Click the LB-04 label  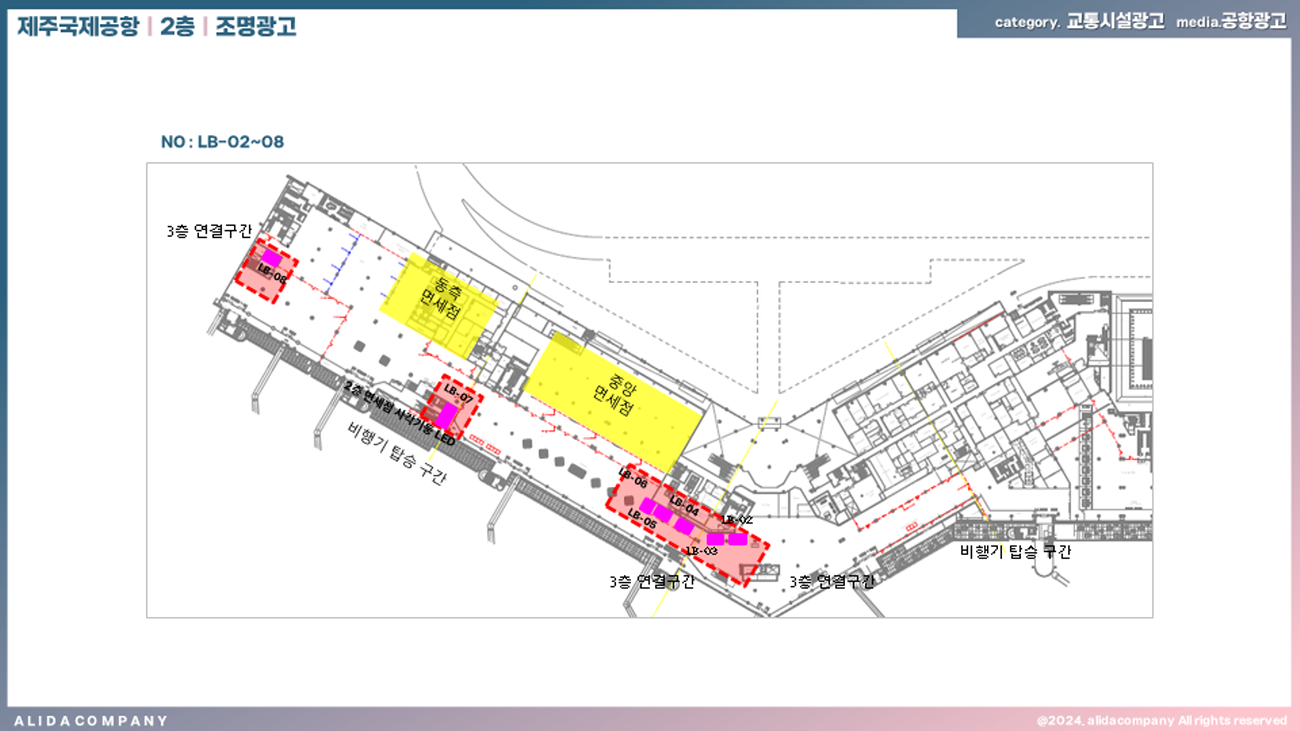(x=684, y=506)
